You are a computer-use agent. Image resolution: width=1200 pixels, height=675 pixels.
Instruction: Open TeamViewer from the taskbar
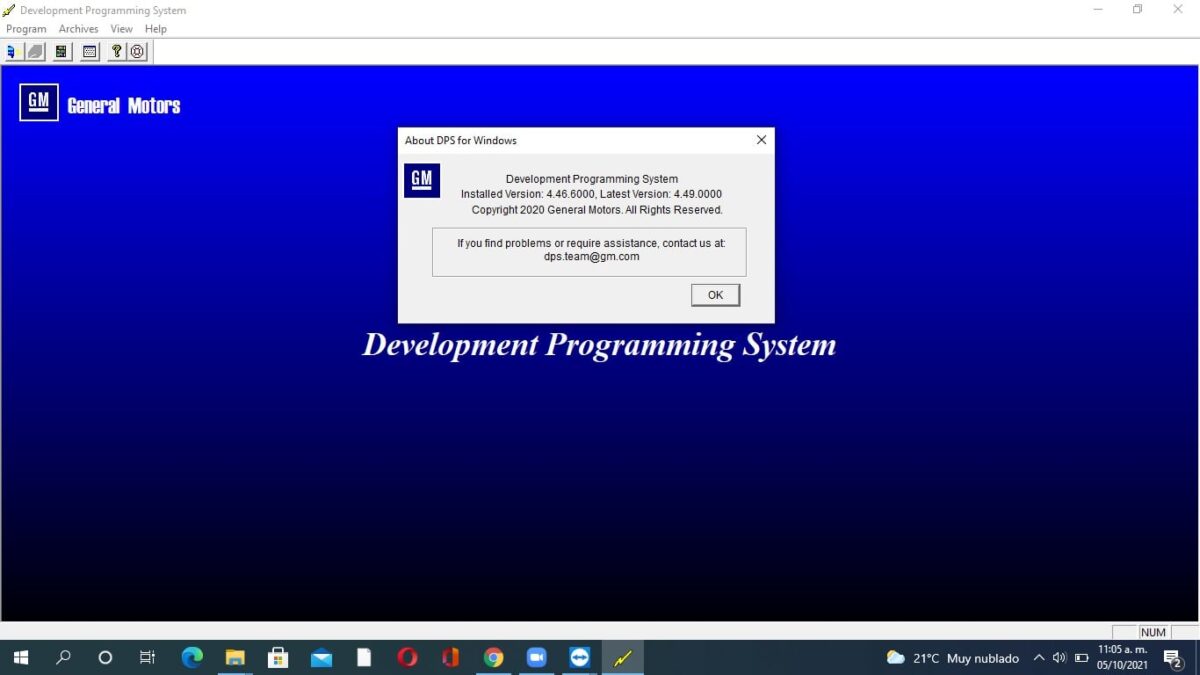(x=580, y=657)
